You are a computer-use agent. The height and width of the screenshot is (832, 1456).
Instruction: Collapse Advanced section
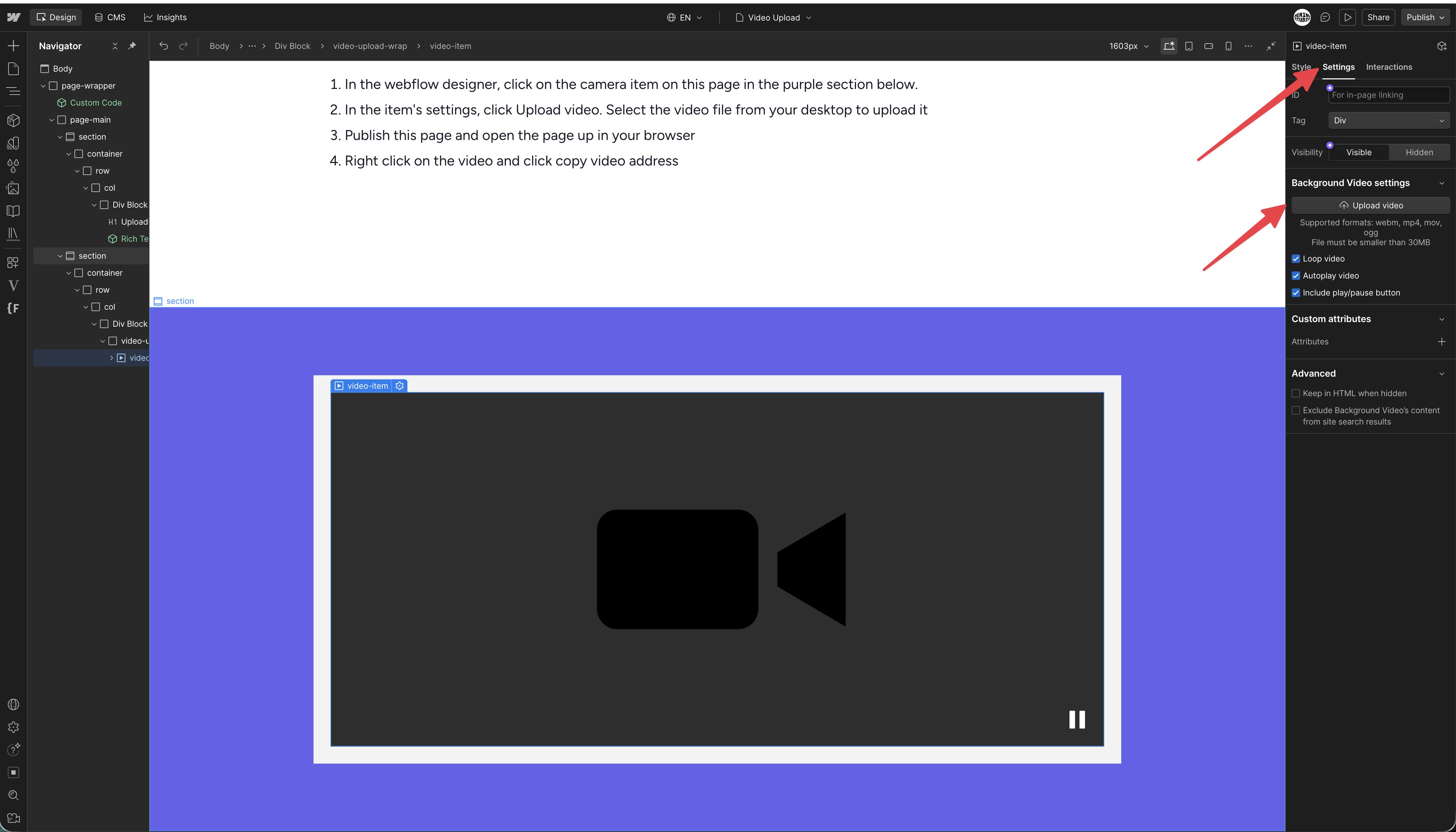(1441, 374)
